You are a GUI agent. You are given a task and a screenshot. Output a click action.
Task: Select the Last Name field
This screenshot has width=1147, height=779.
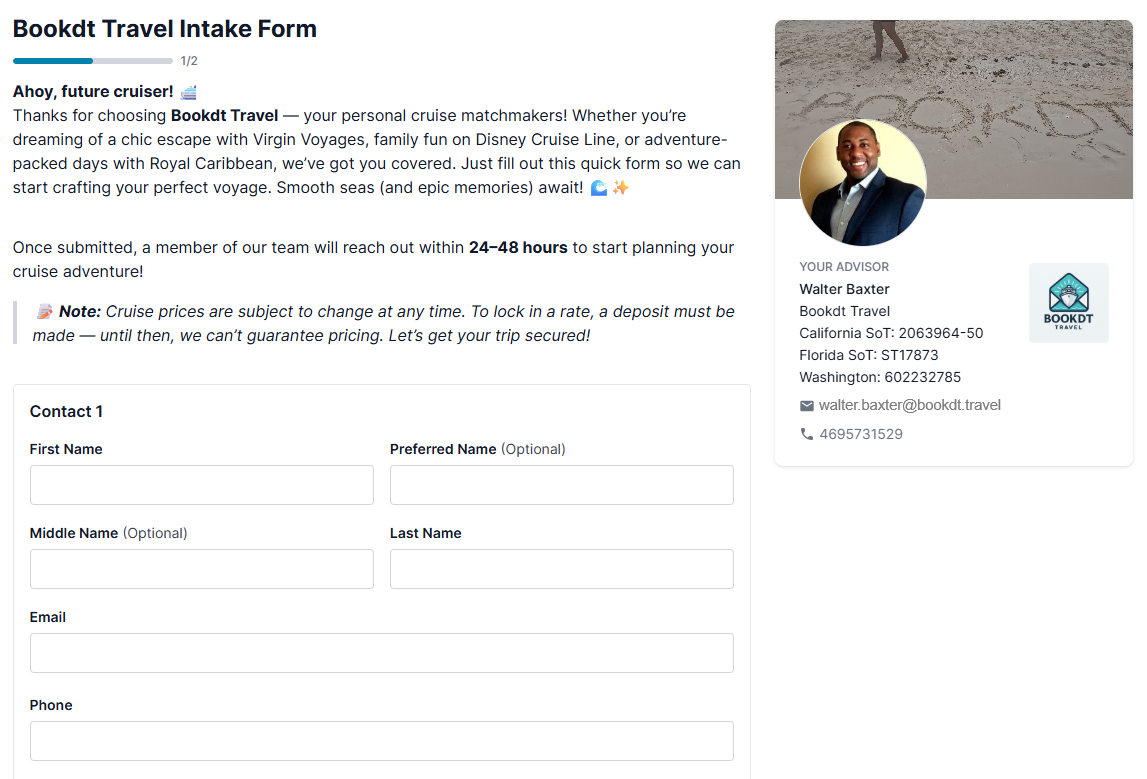562,569
